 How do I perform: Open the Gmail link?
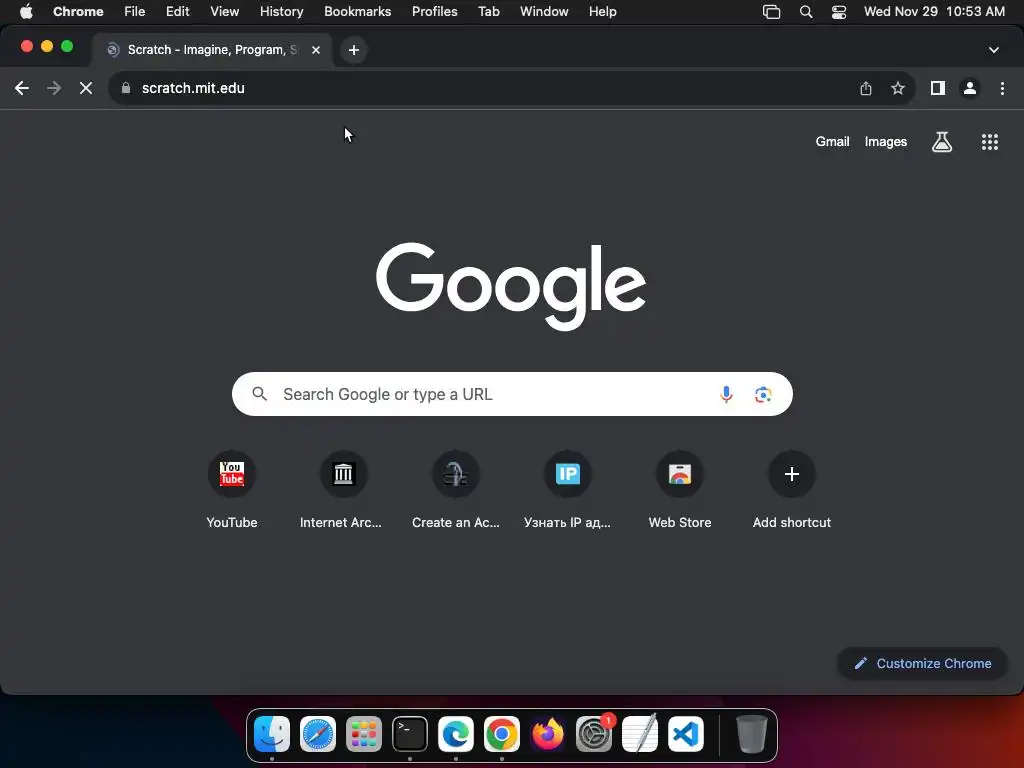click(833, 142)
